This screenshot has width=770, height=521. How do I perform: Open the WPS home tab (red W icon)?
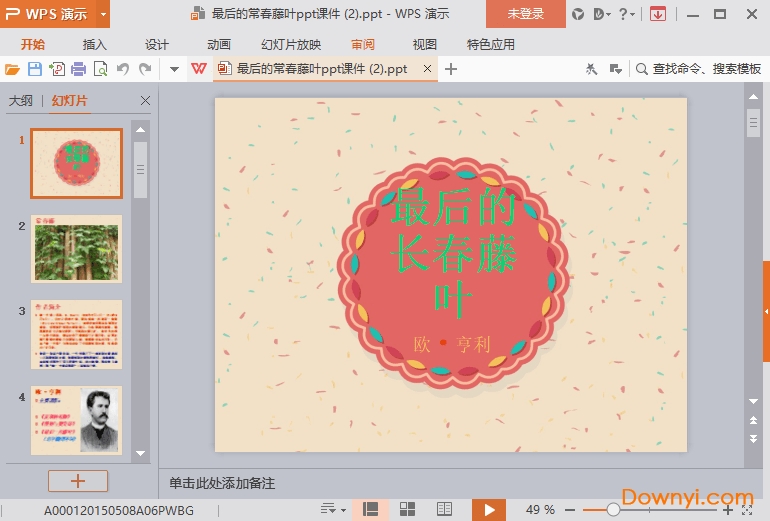[199, 69]
